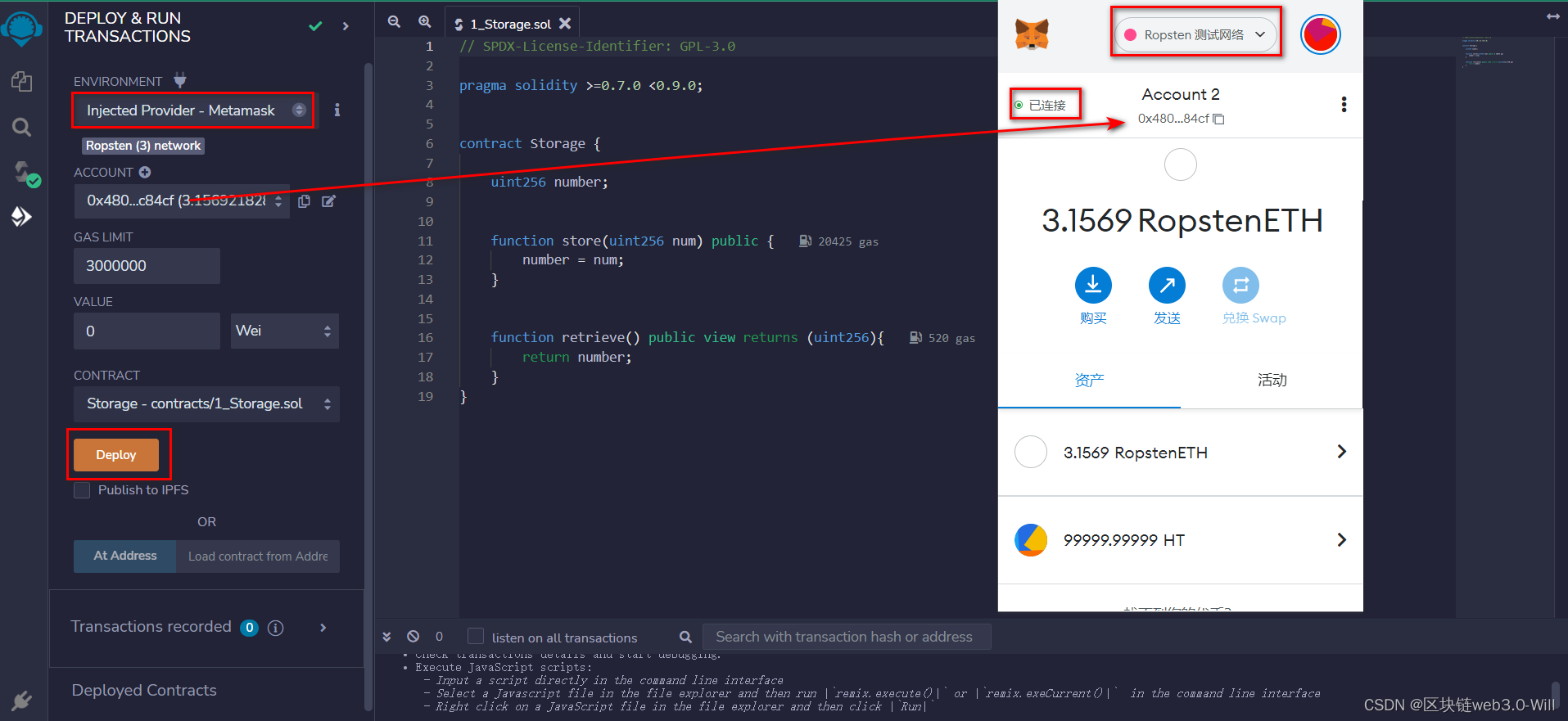
Task: Click the MetaMask Buy download icon
Action: tap(1093, 285)
